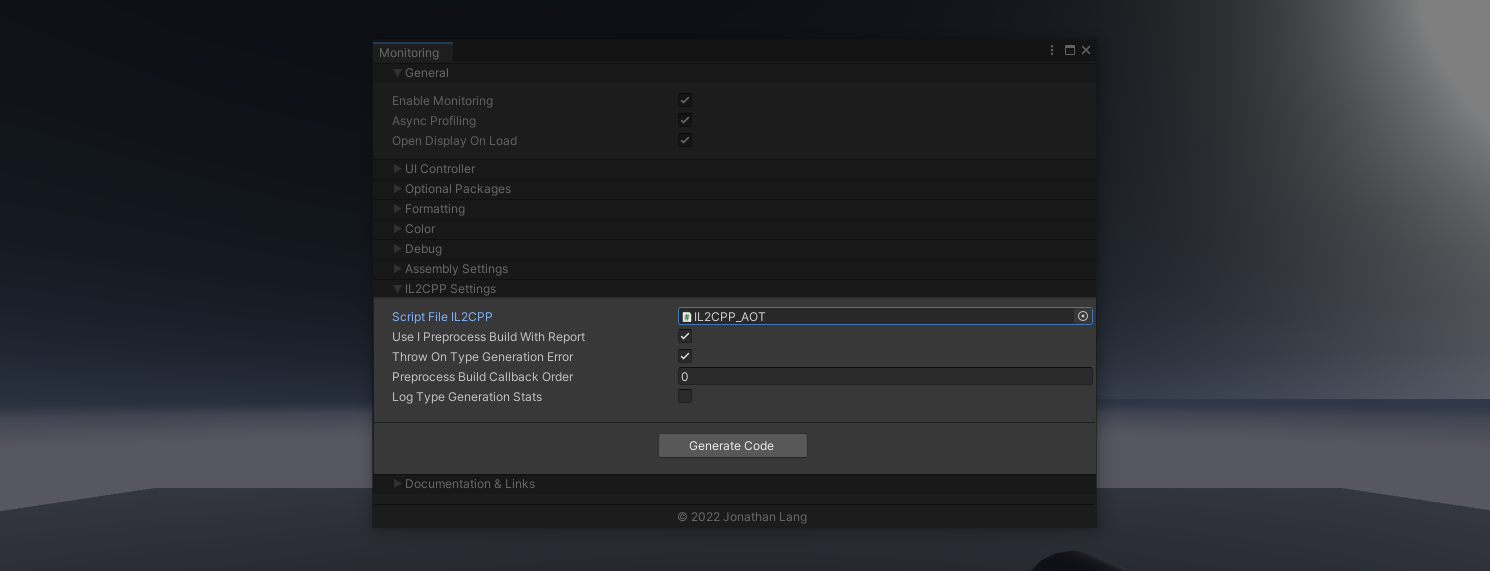Image resolution: width=1490 pixels, height=571 pixels.
Task: Toggle Enable Monitoring checkbox
Action: (x=685, y=100)
